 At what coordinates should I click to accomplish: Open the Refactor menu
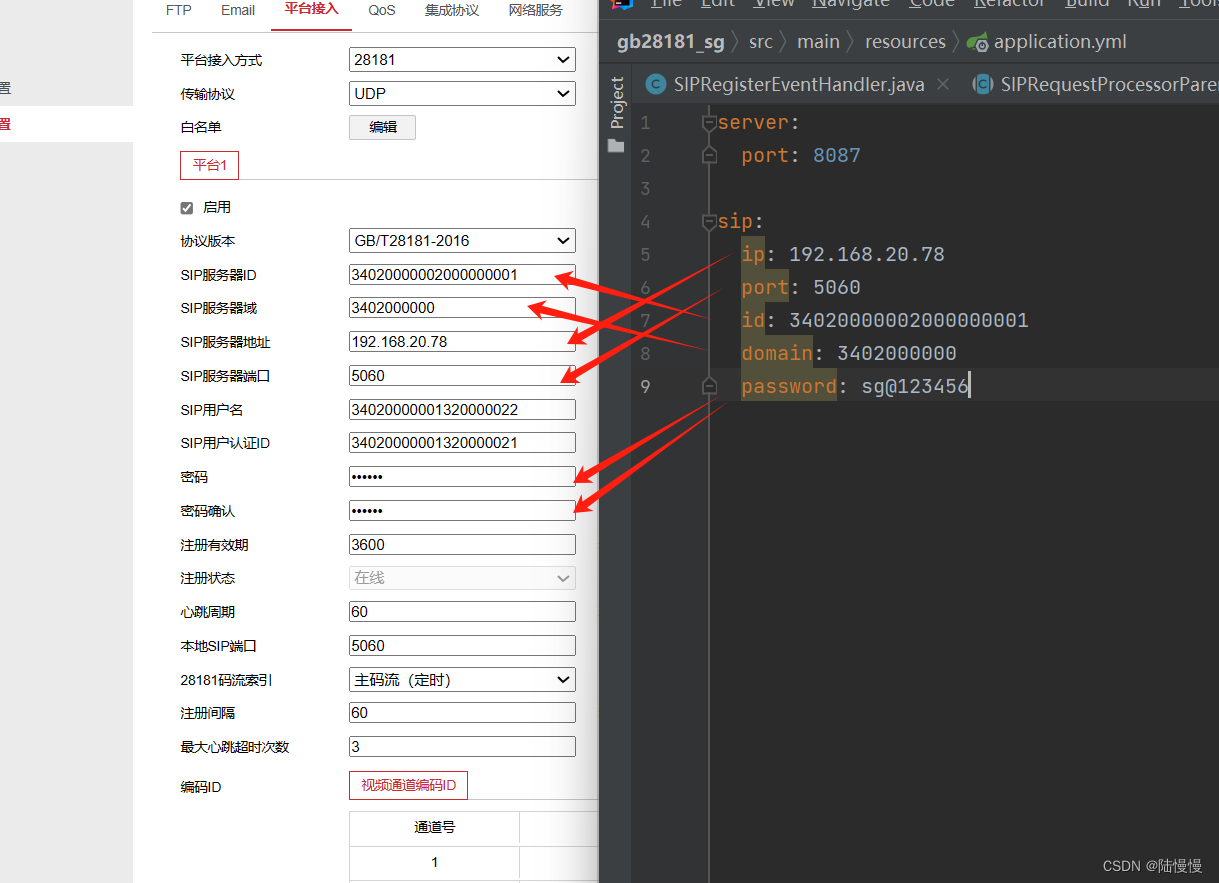1009,4
